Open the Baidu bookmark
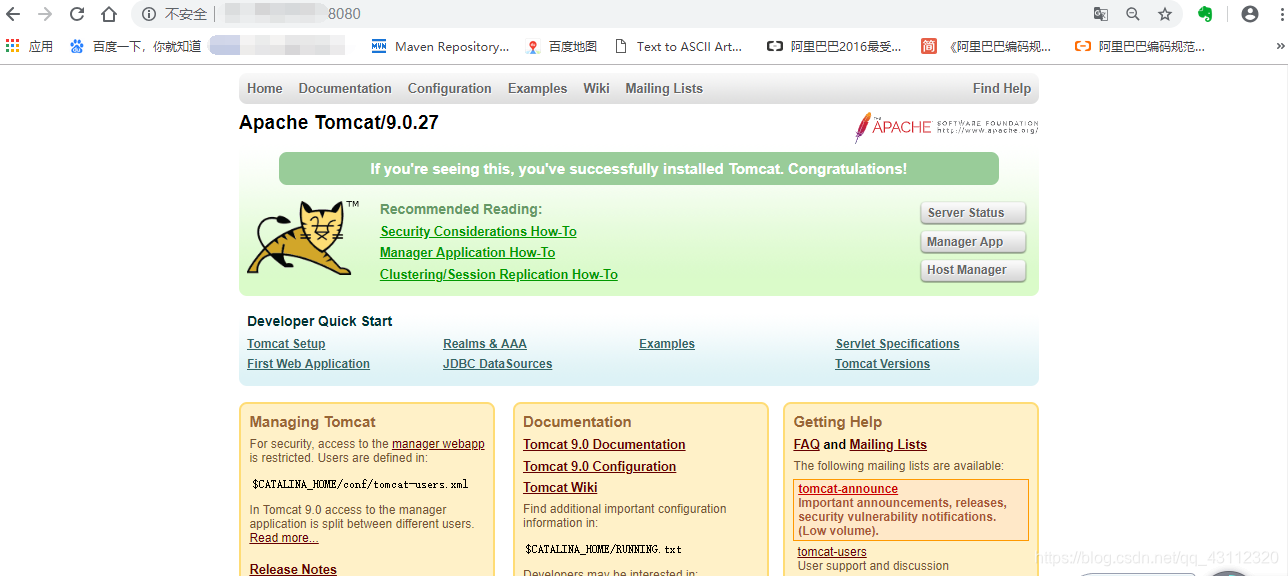This screenshot has width=1288, height=576. [135, 46]
